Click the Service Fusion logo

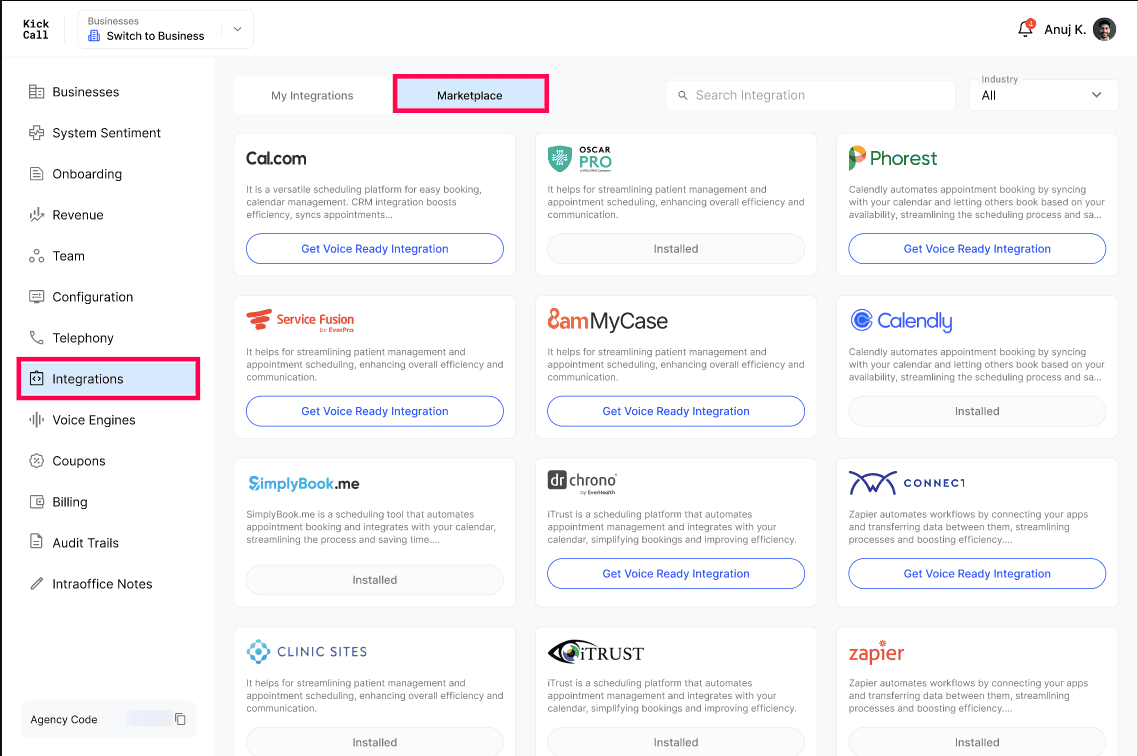click(300, 320)
